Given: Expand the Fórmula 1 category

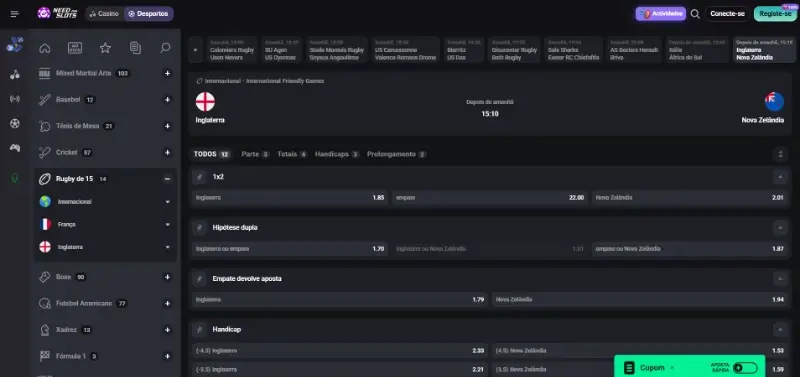Looking at the screenshot, I should pos(167,356).
